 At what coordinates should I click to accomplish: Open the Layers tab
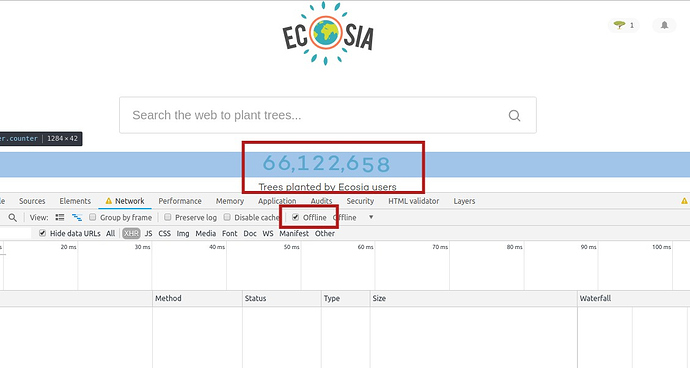[464, 201]
